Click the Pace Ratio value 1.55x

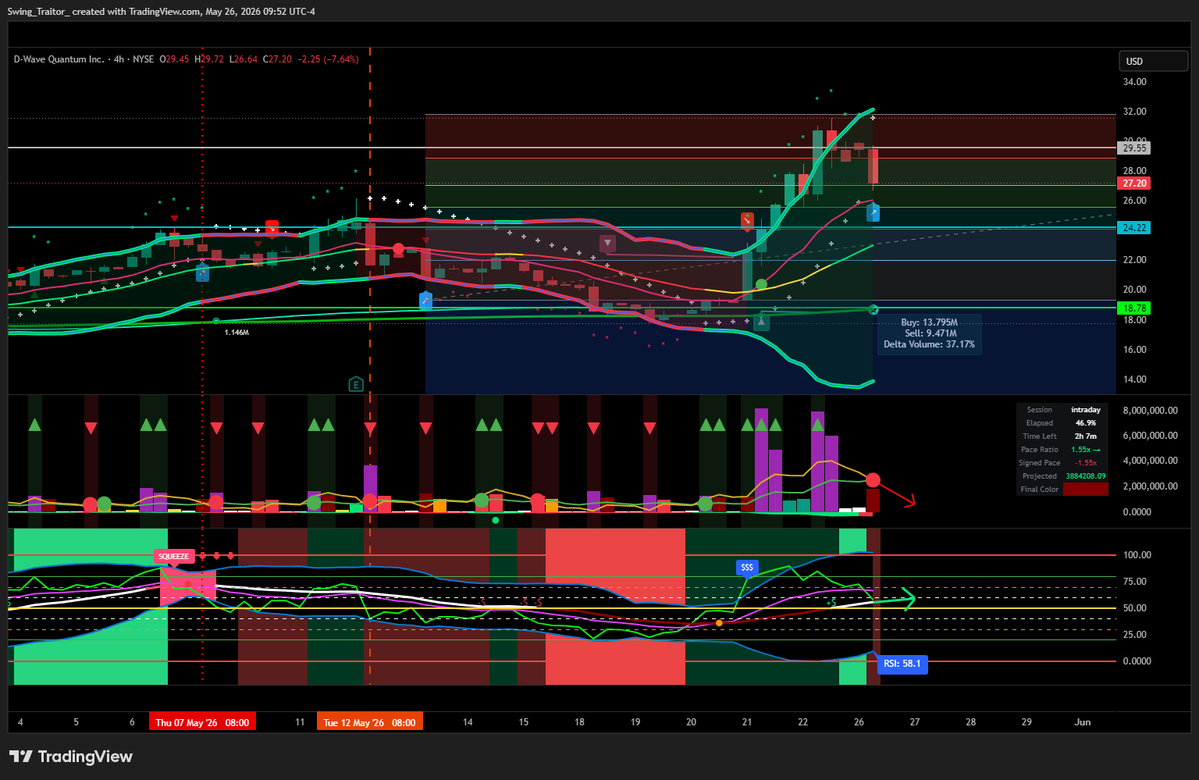1085,450
